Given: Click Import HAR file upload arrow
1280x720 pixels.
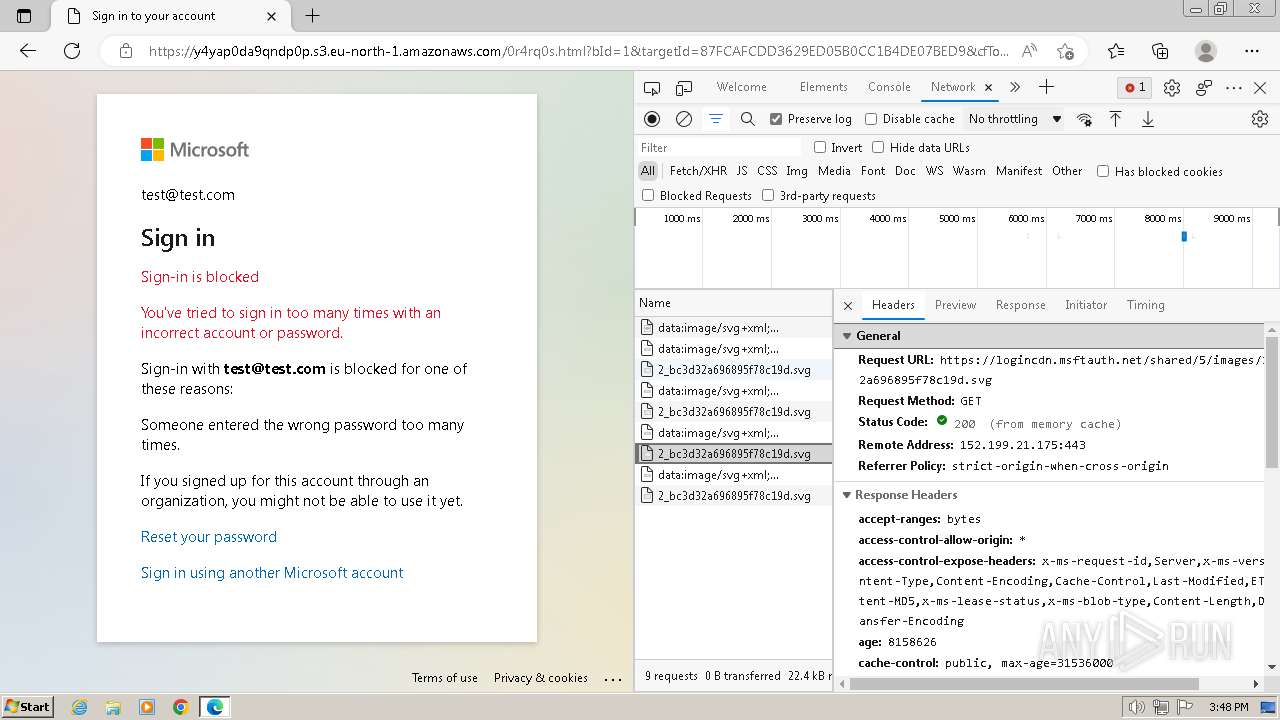Looking at the screenshot, I should [x=1116, y=119].
